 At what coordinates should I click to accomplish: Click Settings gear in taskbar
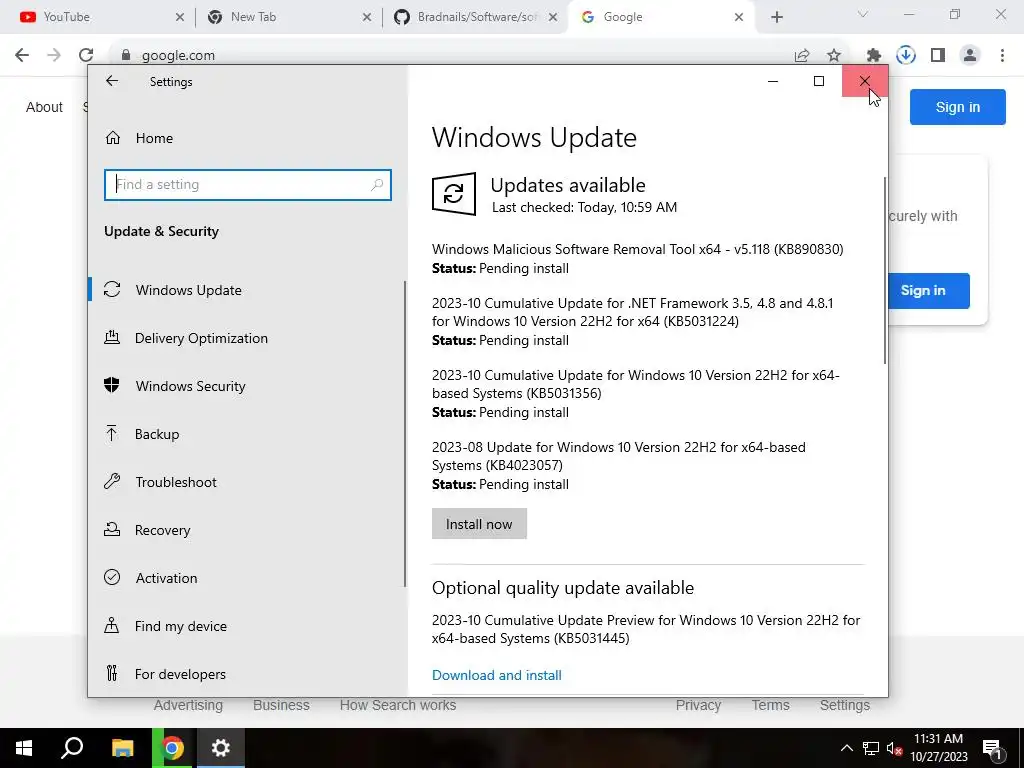point(221,748)
